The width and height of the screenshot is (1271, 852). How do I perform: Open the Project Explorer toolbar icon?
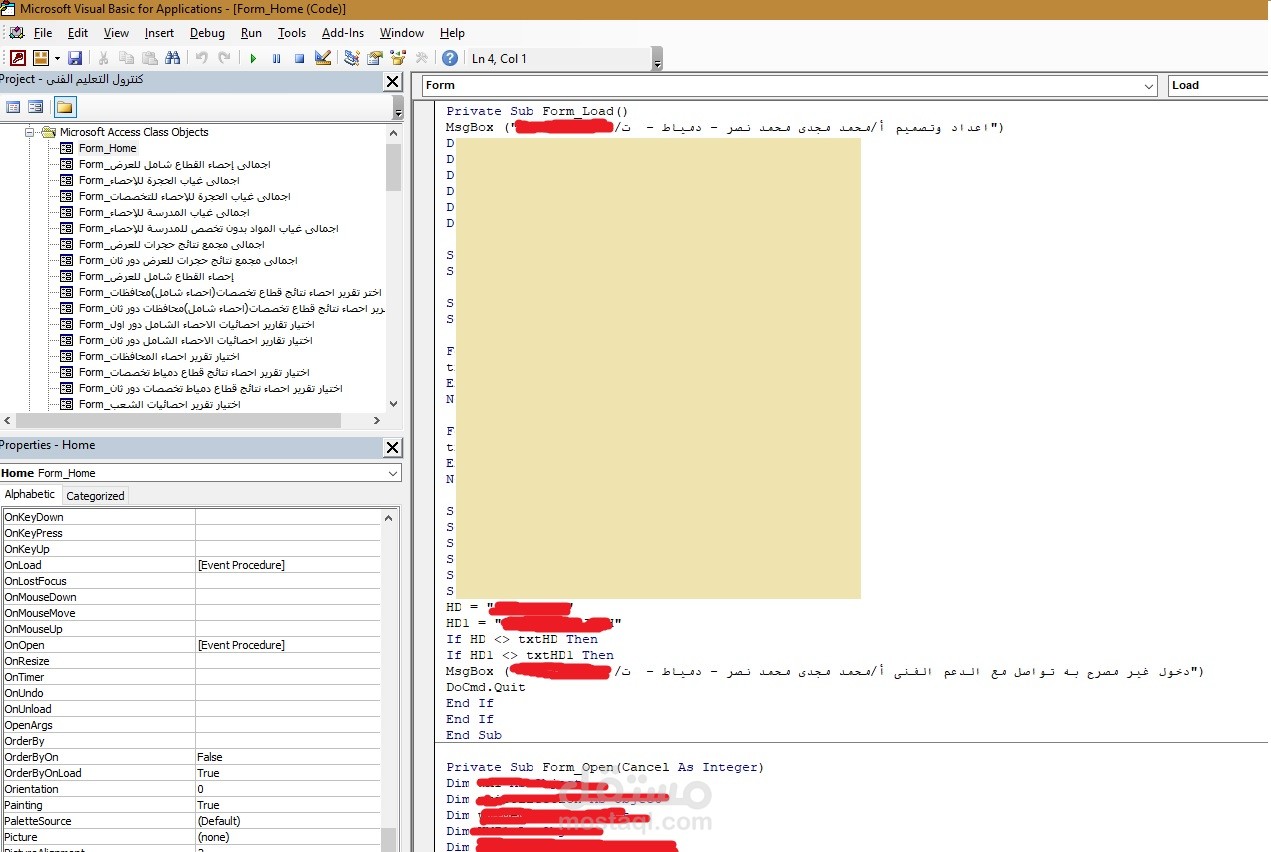click(352, 58)
